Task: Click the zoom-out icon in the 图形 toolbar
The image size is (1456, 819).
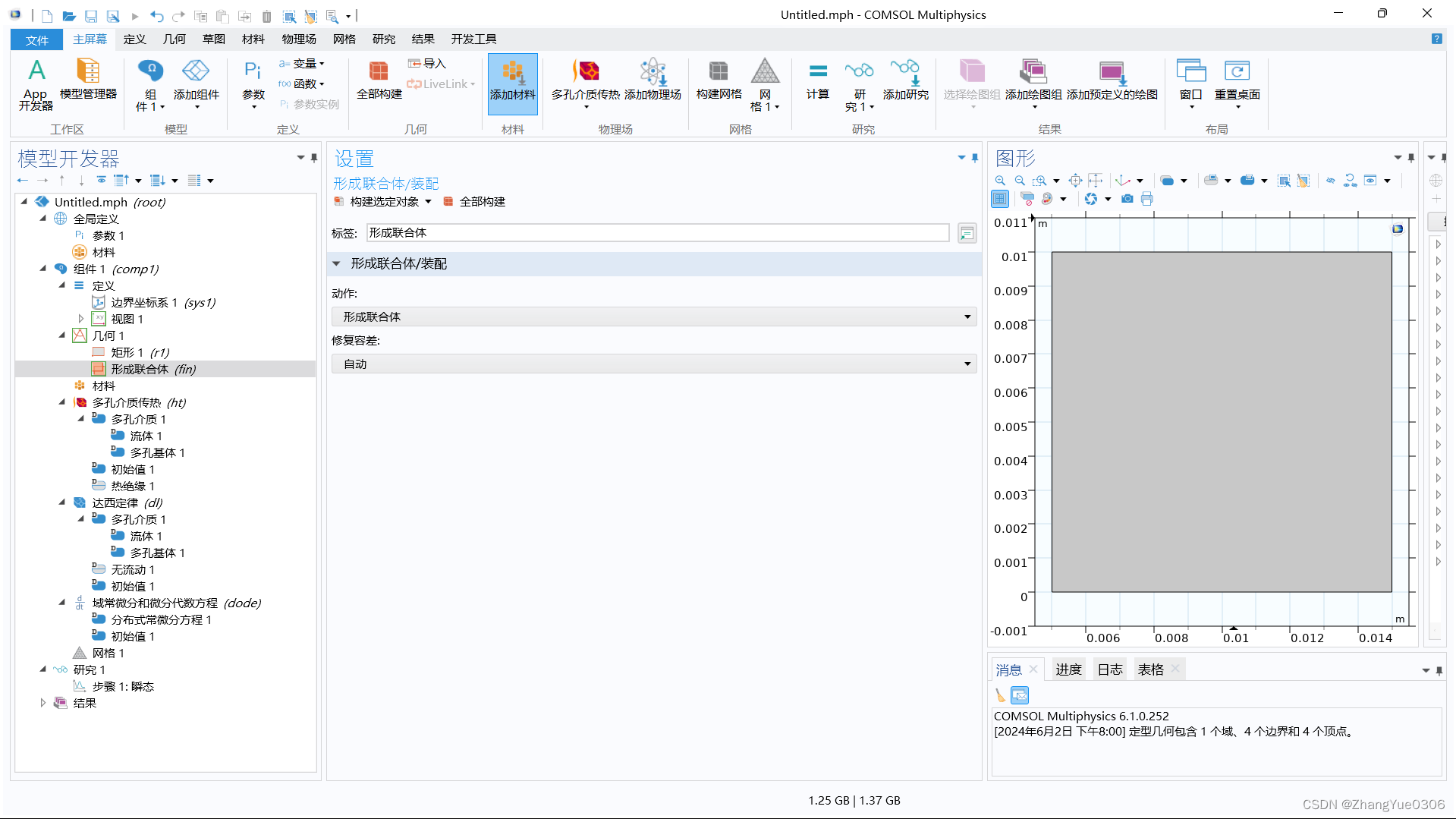Action: [x=1020, y=181]
